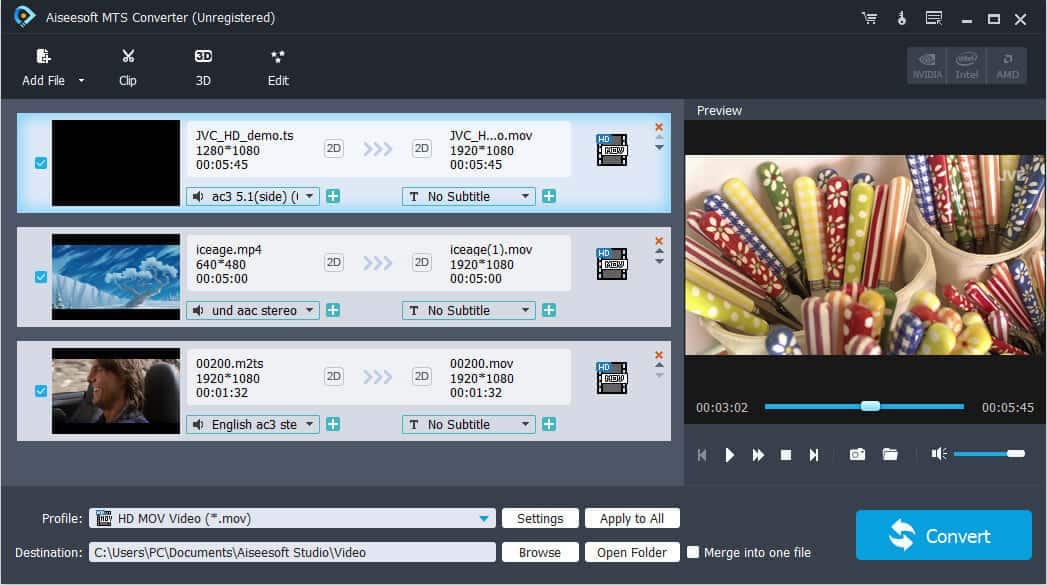The width and height of the screenshot is (1047, 585).
Task: Click source 2D icon for 00200.m2ts
Action: (x=333, y=377)
